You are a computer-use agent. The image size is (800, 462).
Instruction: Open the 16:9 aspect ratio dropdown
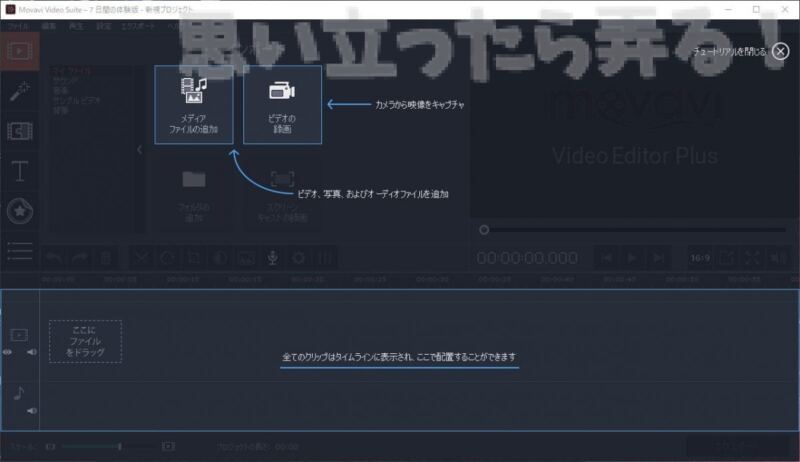coord(701,258)
